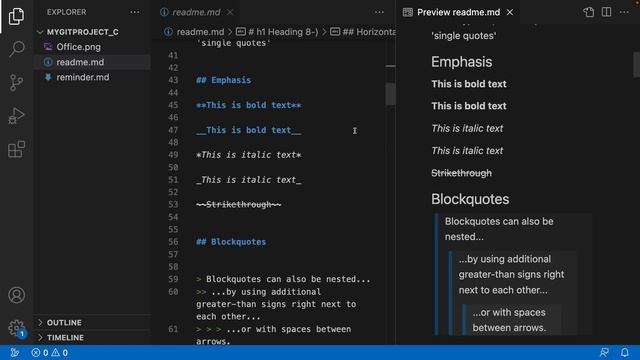This screenshot has width=640, height=360.
Task: Open the Explorer view in activity bar
Action: click(x=16, y=16)
